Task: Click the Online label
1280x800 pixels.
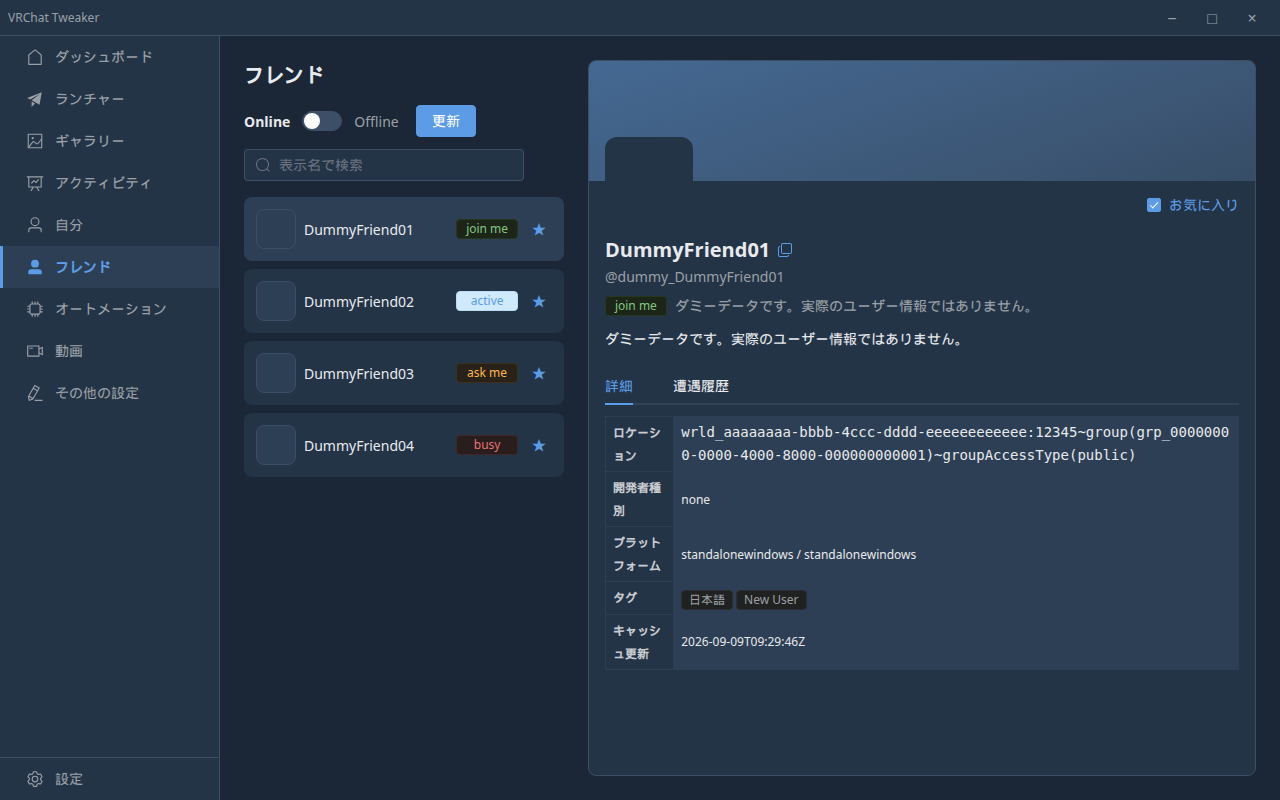Action: [x=267, y=121]
